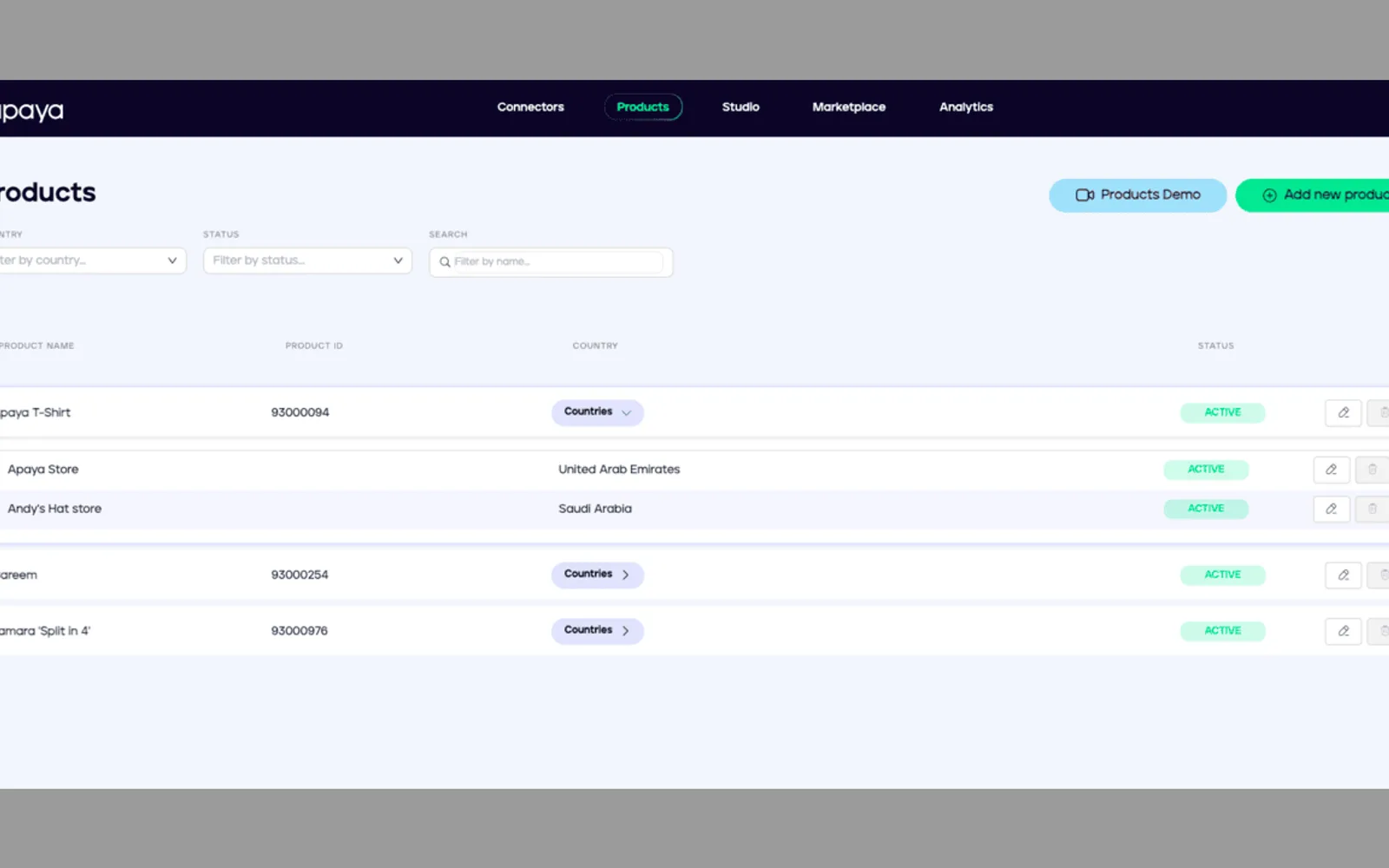Click United Arab Emirates country cell
The image size is (1389, 868).
pyautogui.click(x=619, y=470)
